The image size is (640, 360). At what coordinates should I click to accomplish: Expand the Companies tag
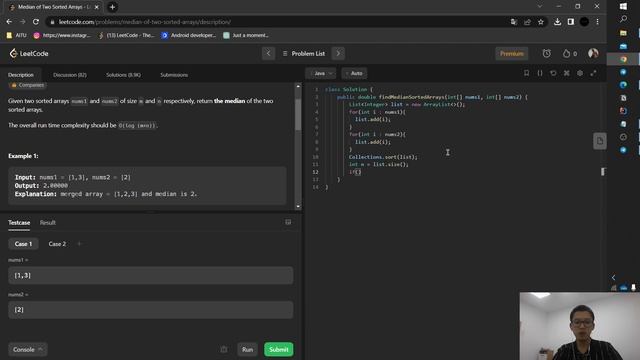pos(27,85)
